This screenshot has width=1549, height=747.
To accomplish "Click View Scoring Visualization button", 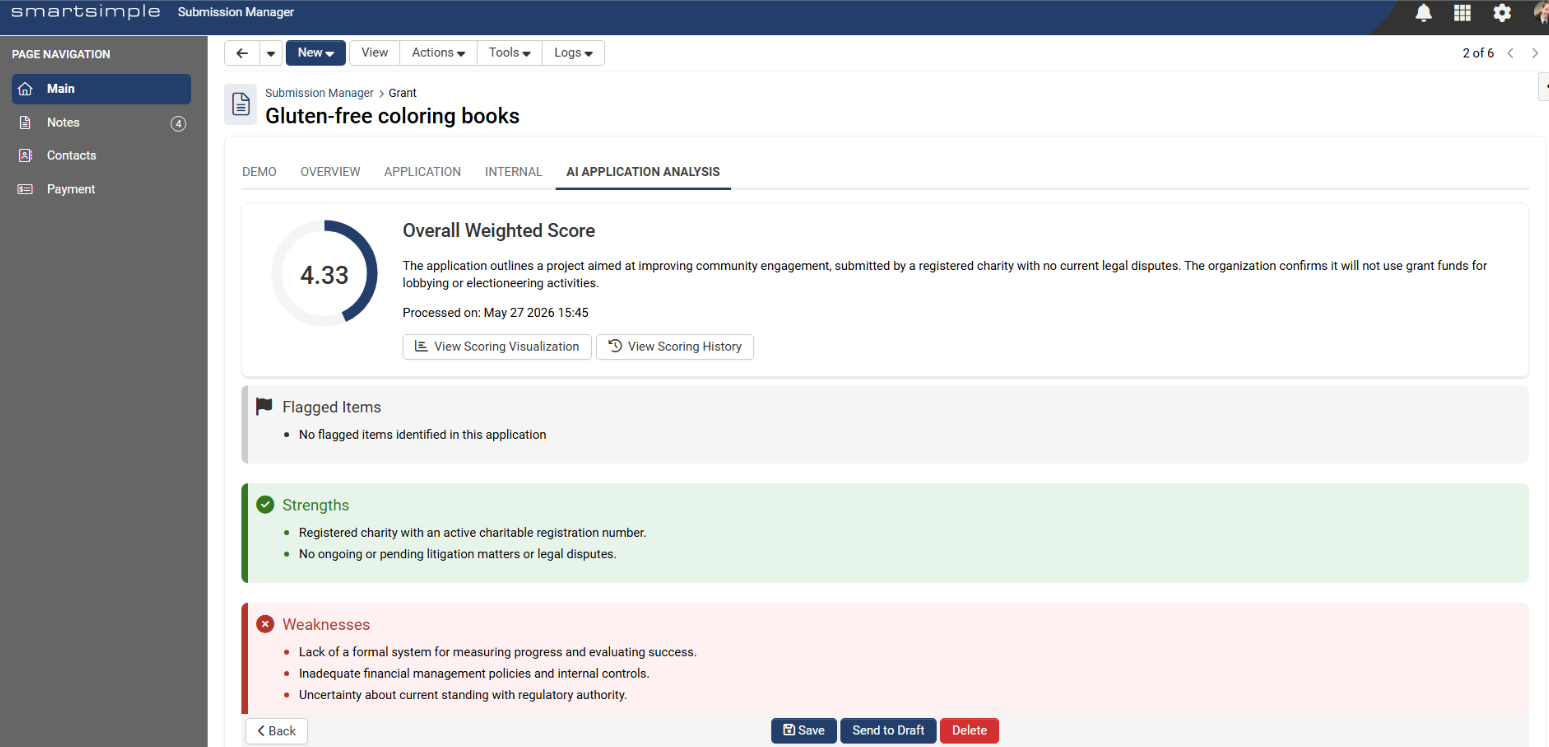I will tap(497, 347).
